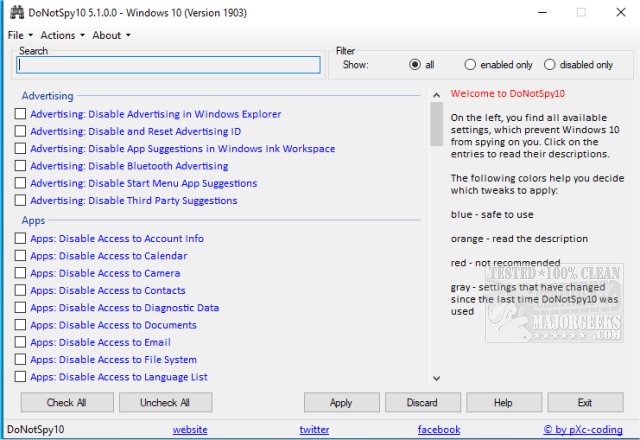Viewport: 640px width, 440px height.
Task: Click the 'Welcome to DoNotSpy10' heading
Action: pyautogui.click(x=507, y=93)
